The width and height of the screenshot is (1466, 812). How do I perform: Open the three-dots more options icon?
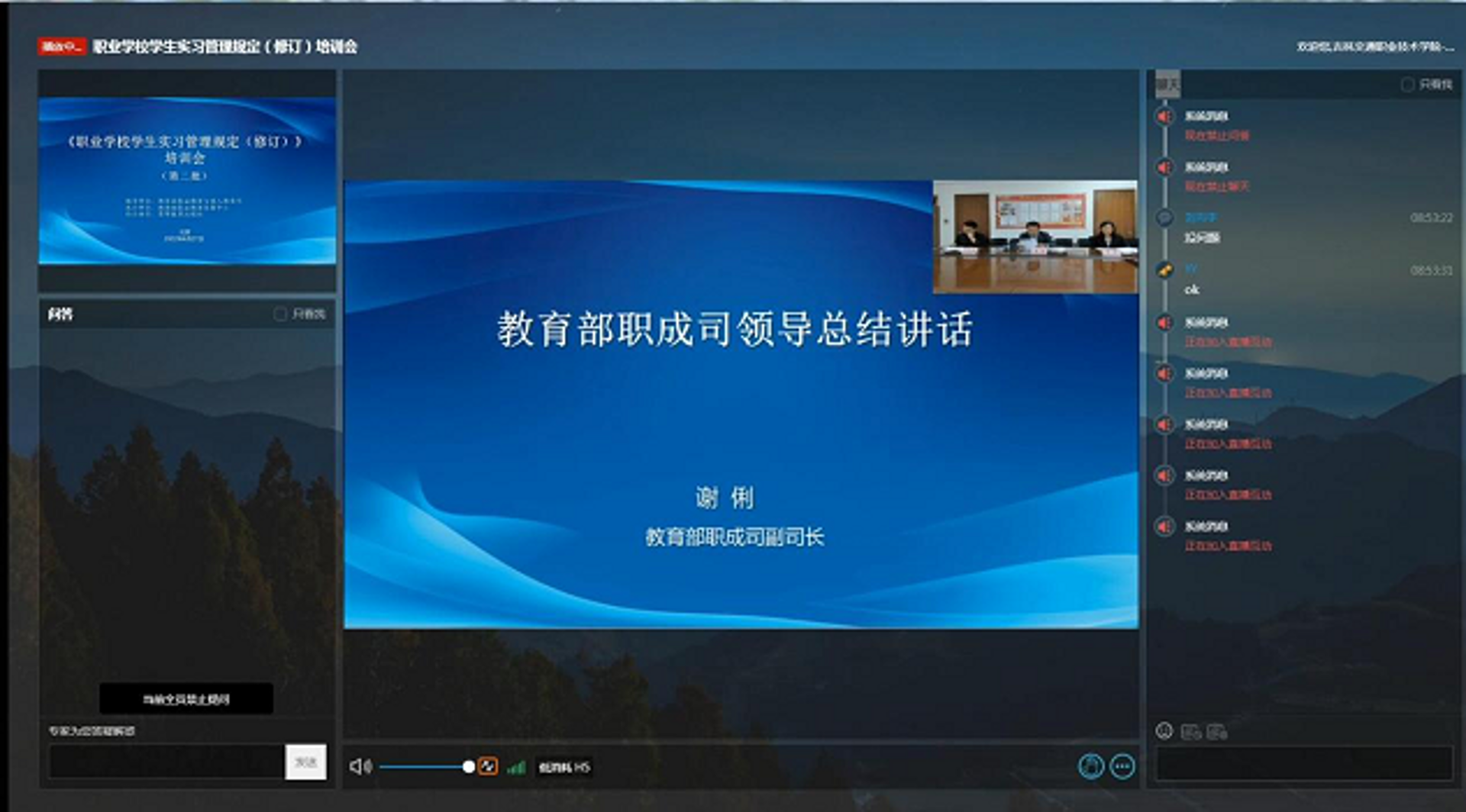pyautogui.click(x=1122, y=765)
